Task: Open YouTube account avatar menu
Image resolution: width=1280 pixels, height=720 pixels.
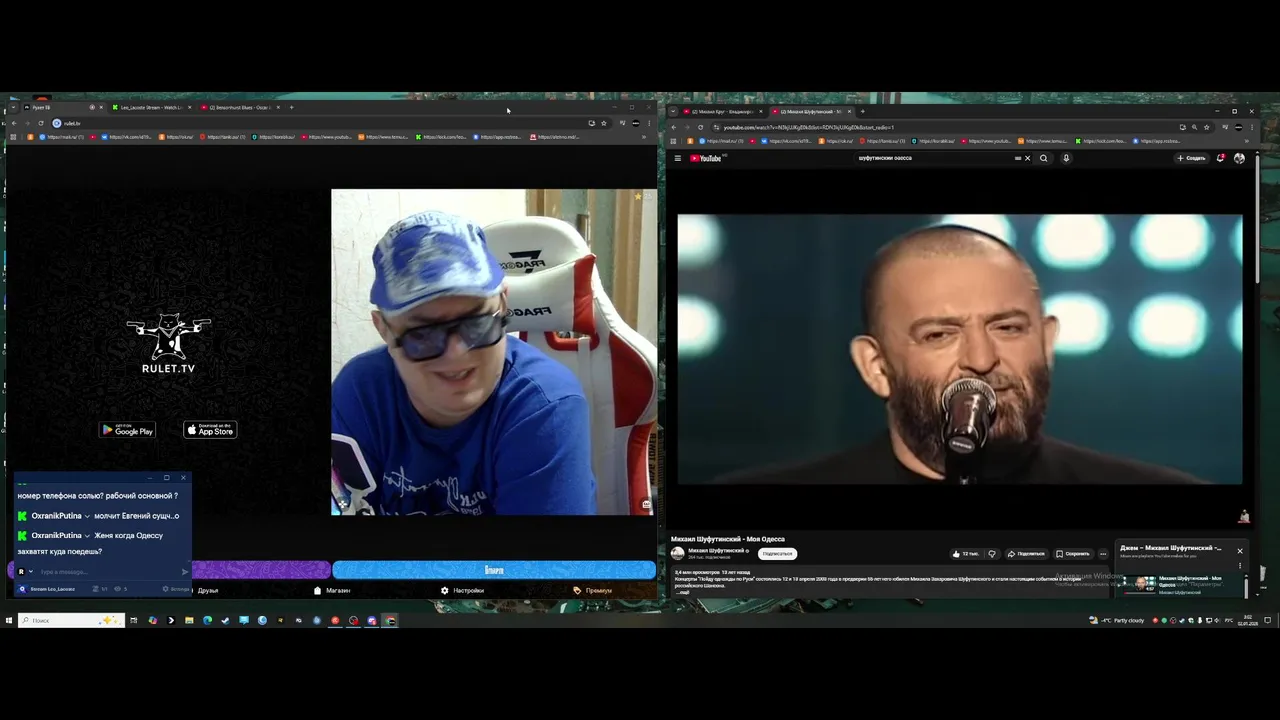Action: pos(1239,158)
